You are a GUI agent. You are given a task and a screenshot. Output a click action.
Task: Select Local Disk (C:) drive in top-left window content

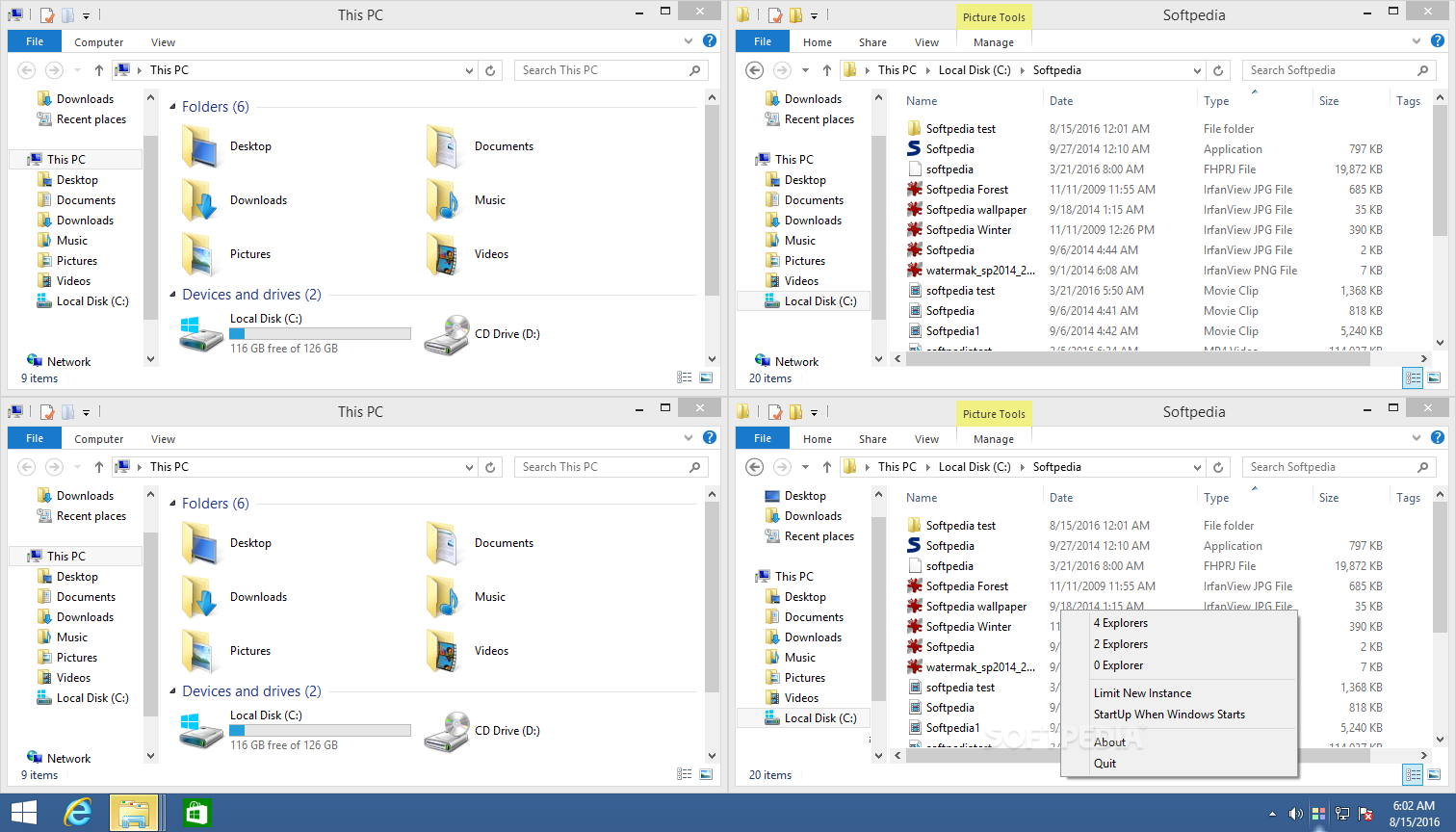click(296, 333)
